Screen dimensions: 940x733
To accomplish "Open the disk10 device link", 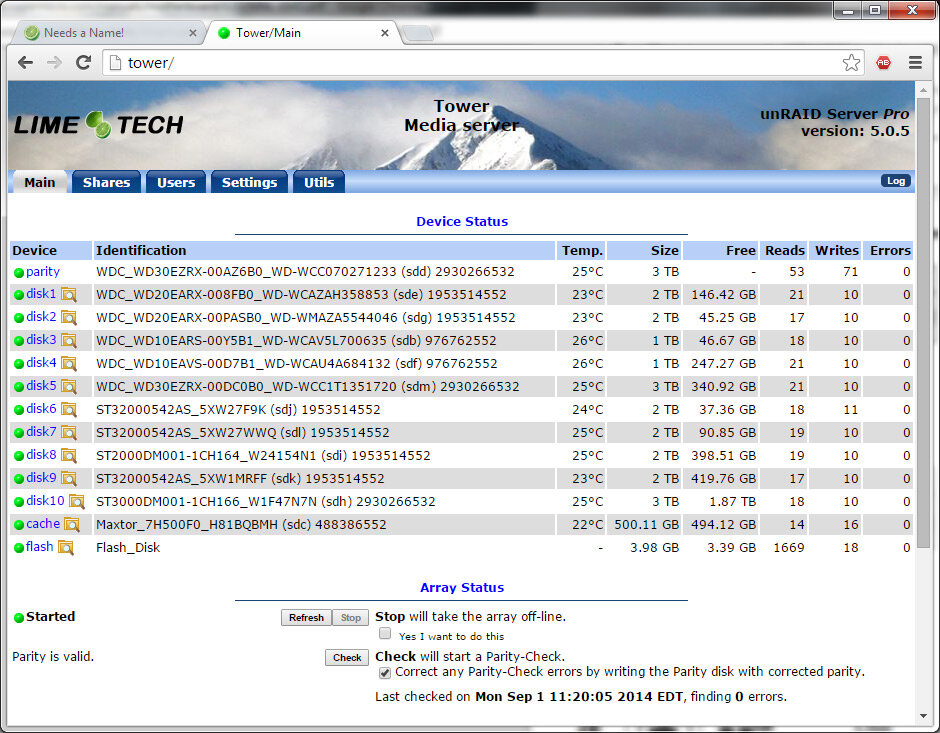I will point(46,501).
